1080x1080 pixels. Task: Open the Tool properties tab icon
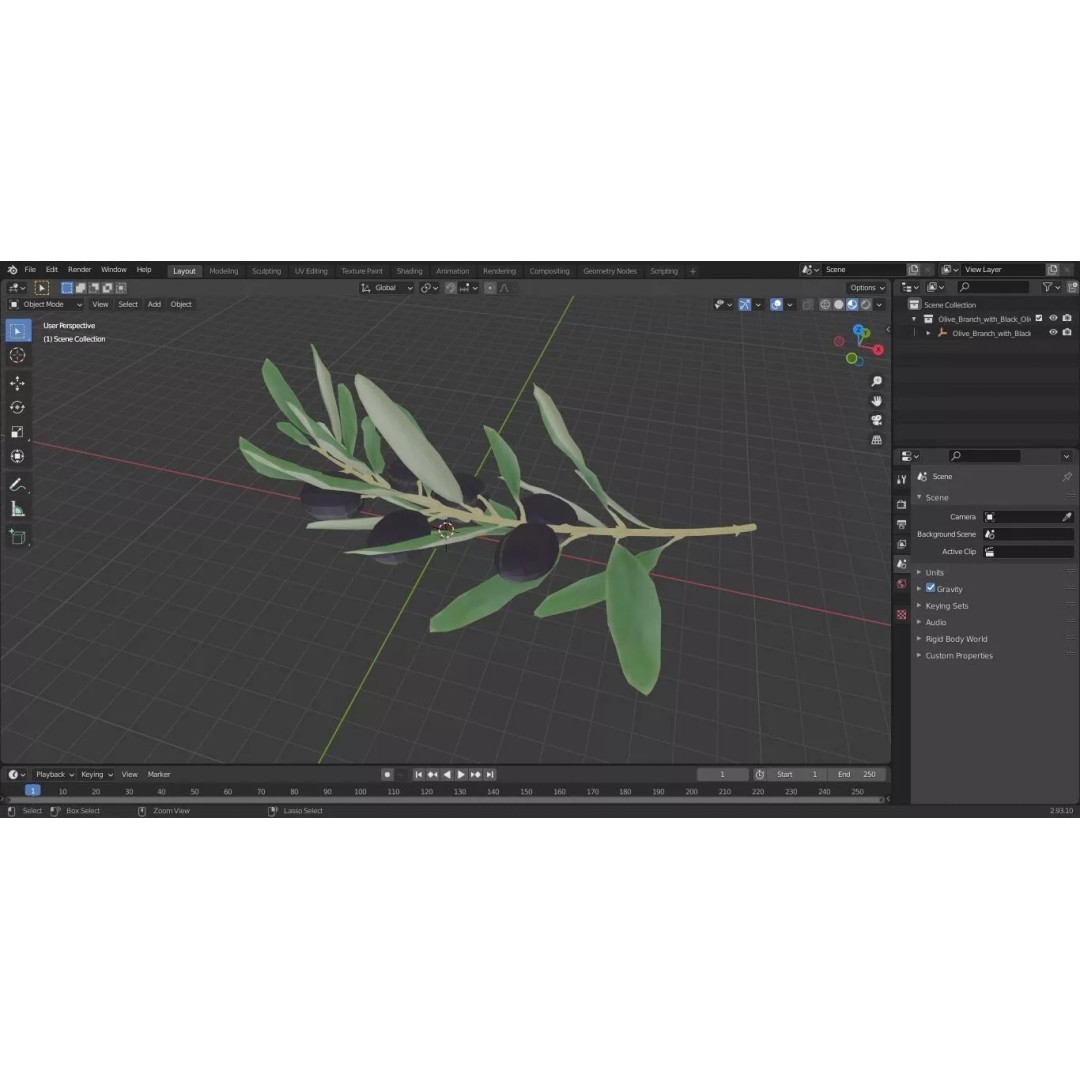tap(902, 479)
